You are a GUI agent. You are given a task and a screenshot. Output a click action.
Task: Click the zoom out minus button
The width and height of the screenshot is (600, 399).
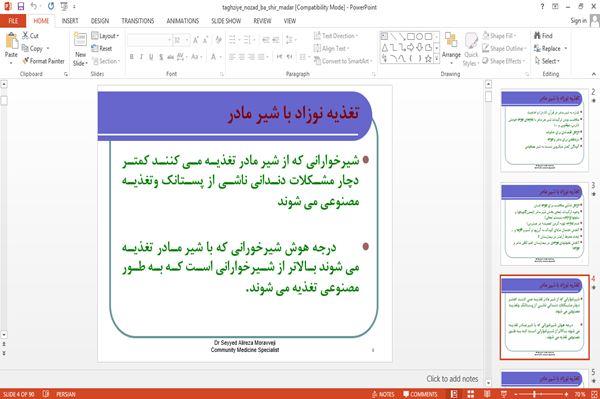tap(515, 394)
